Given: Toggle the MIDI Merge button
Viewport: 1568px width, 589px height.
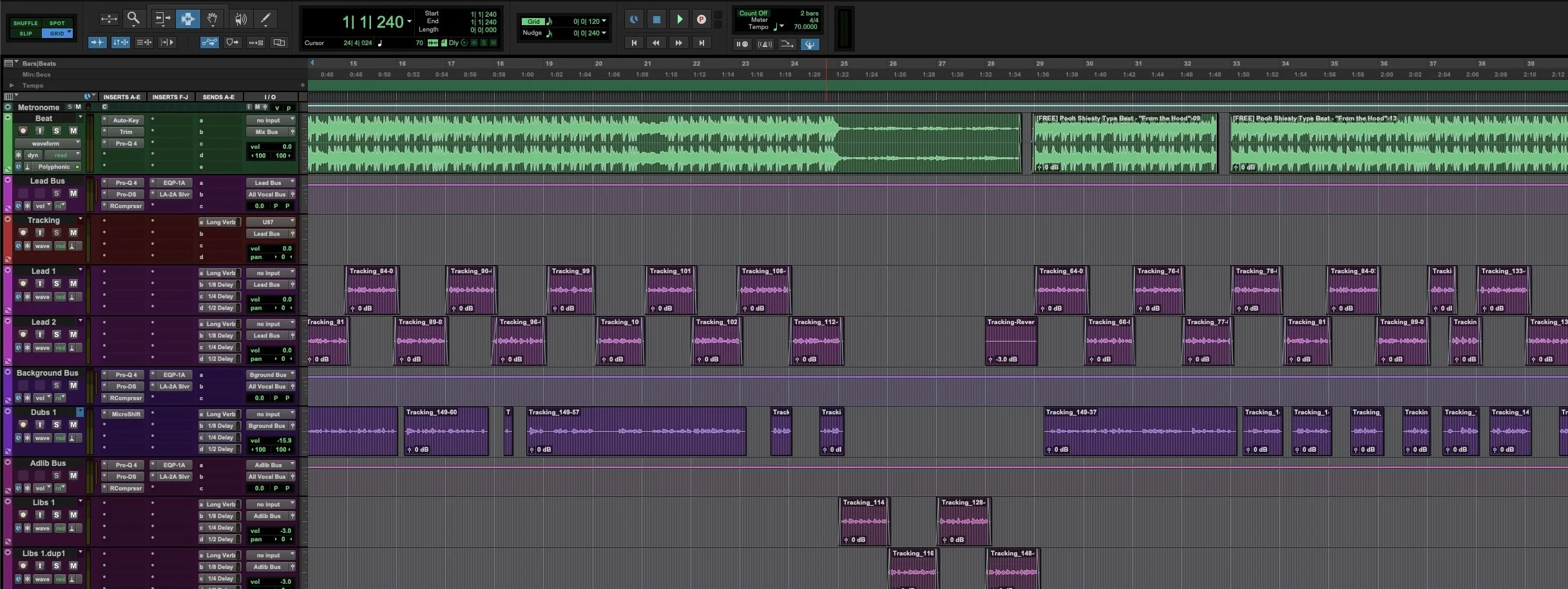Looking at the screenshot, I should [x=787, y=44].
